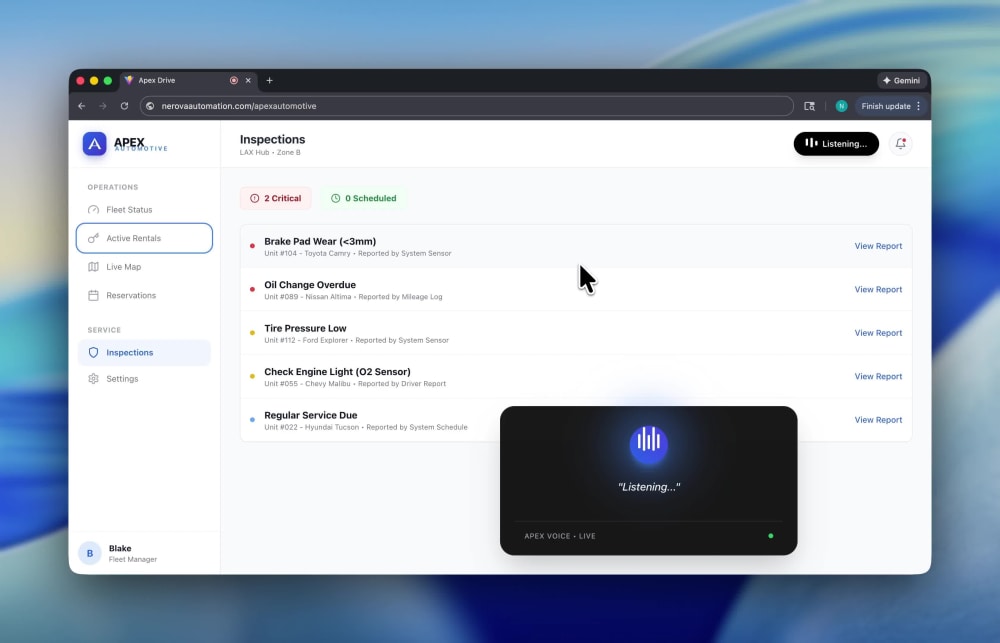Click the Apex Automotive logo
This screenshot has height=643, width=1000.
(x=94, y=144)
